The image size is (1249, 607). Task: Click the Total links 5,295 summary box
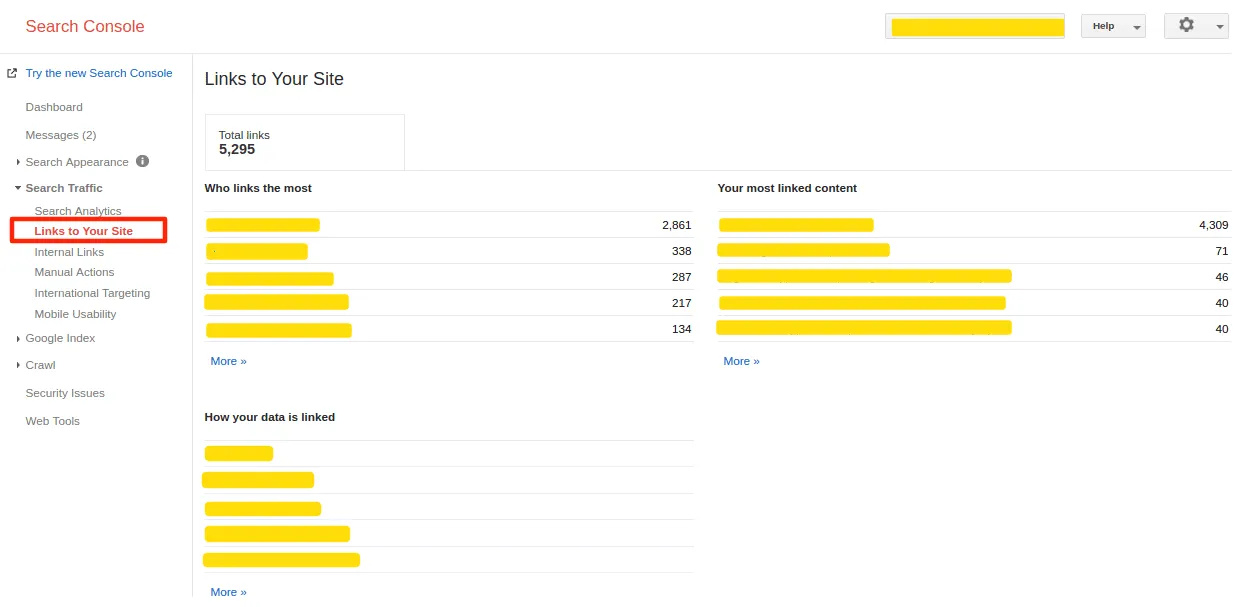pyautogui.click(x=304, y=142)
